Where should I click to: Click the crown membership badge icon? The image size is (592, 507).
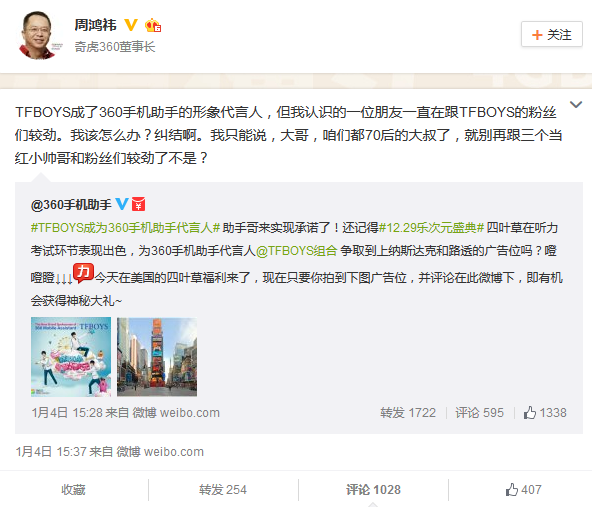pyautogui.click(x=153, y=25)
